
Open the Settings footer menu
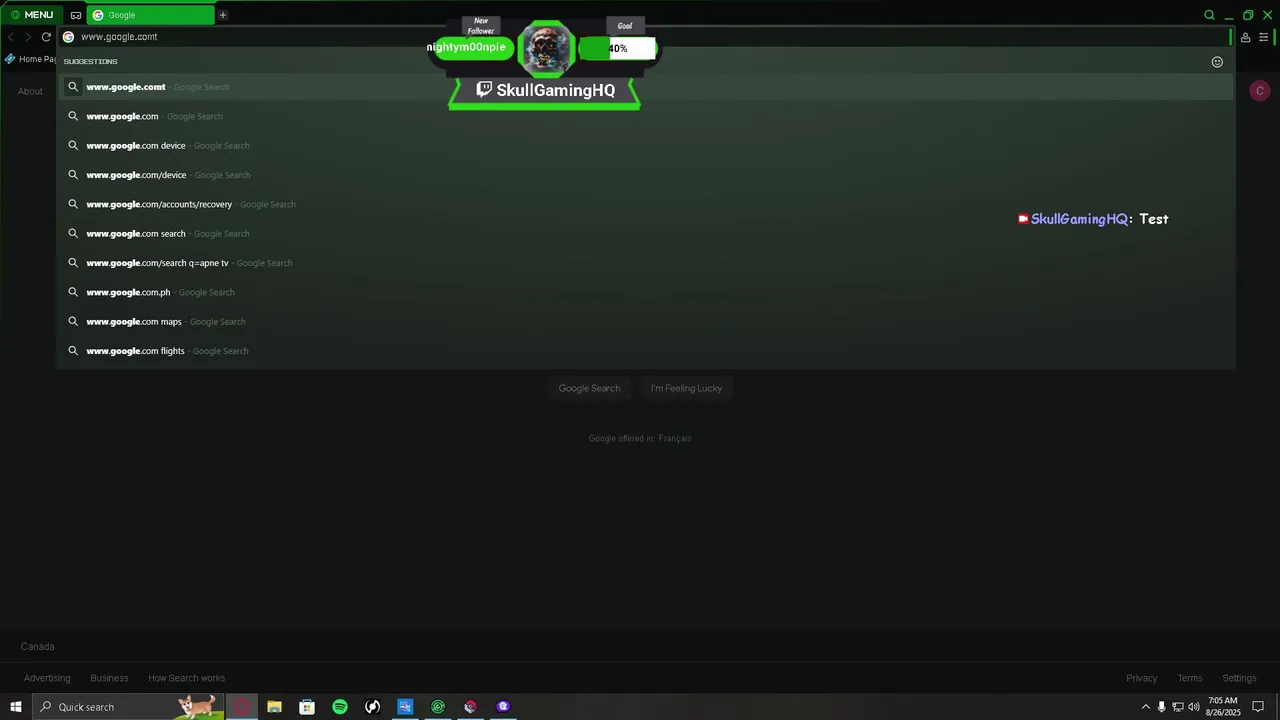coord(1239,678)
